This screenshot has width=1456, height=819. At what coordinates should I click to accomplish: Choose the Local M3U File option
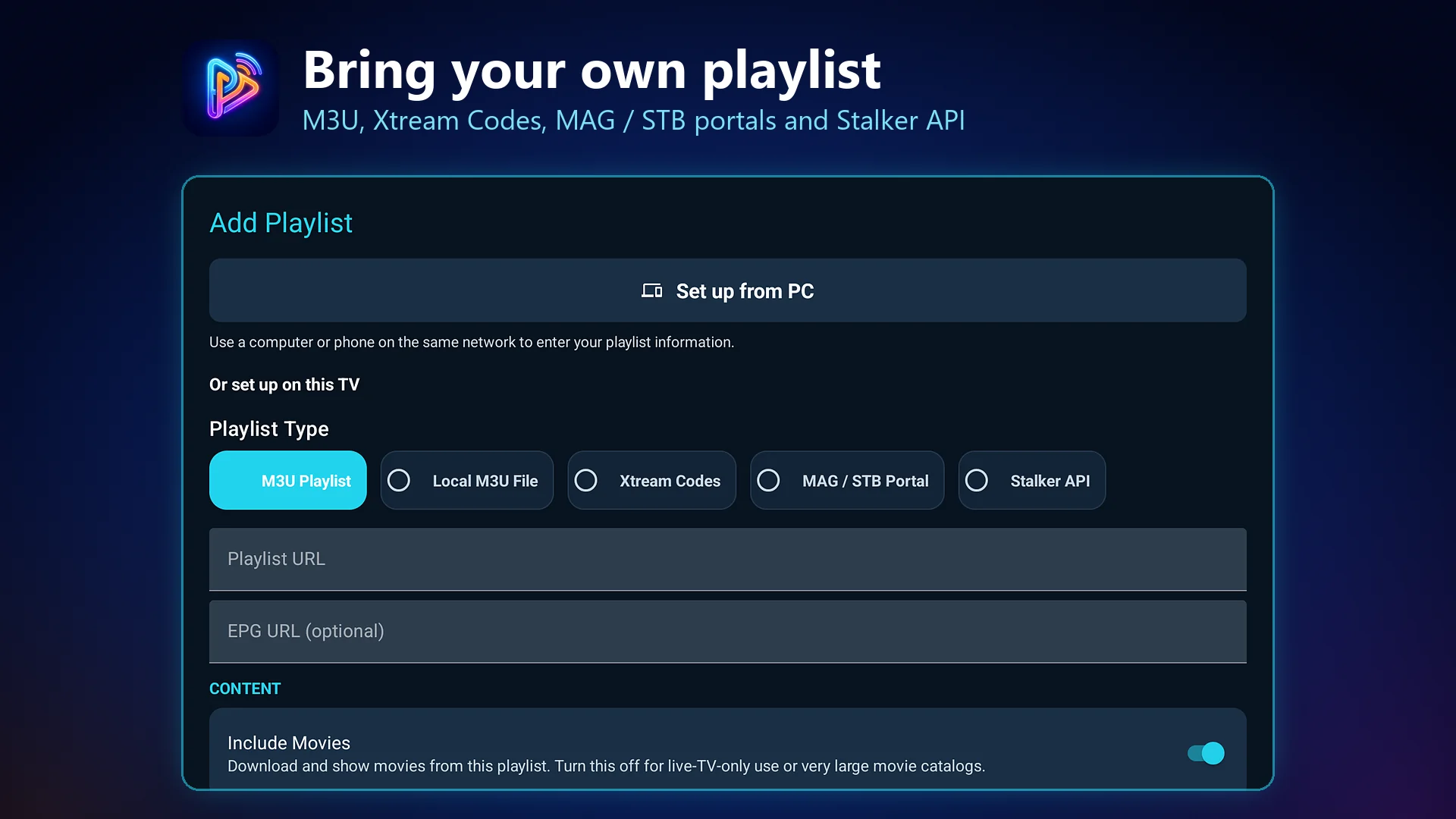(466, 480)
